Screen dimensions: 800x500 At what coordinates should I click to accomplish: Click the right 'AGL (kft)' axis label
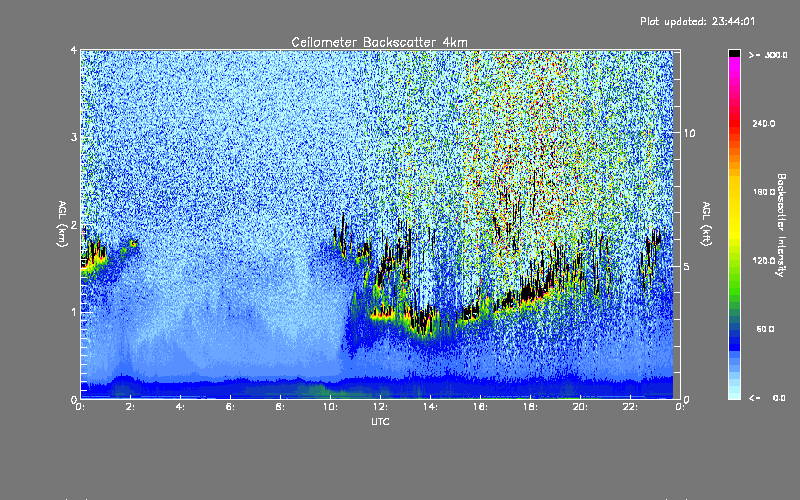point(706,224)
